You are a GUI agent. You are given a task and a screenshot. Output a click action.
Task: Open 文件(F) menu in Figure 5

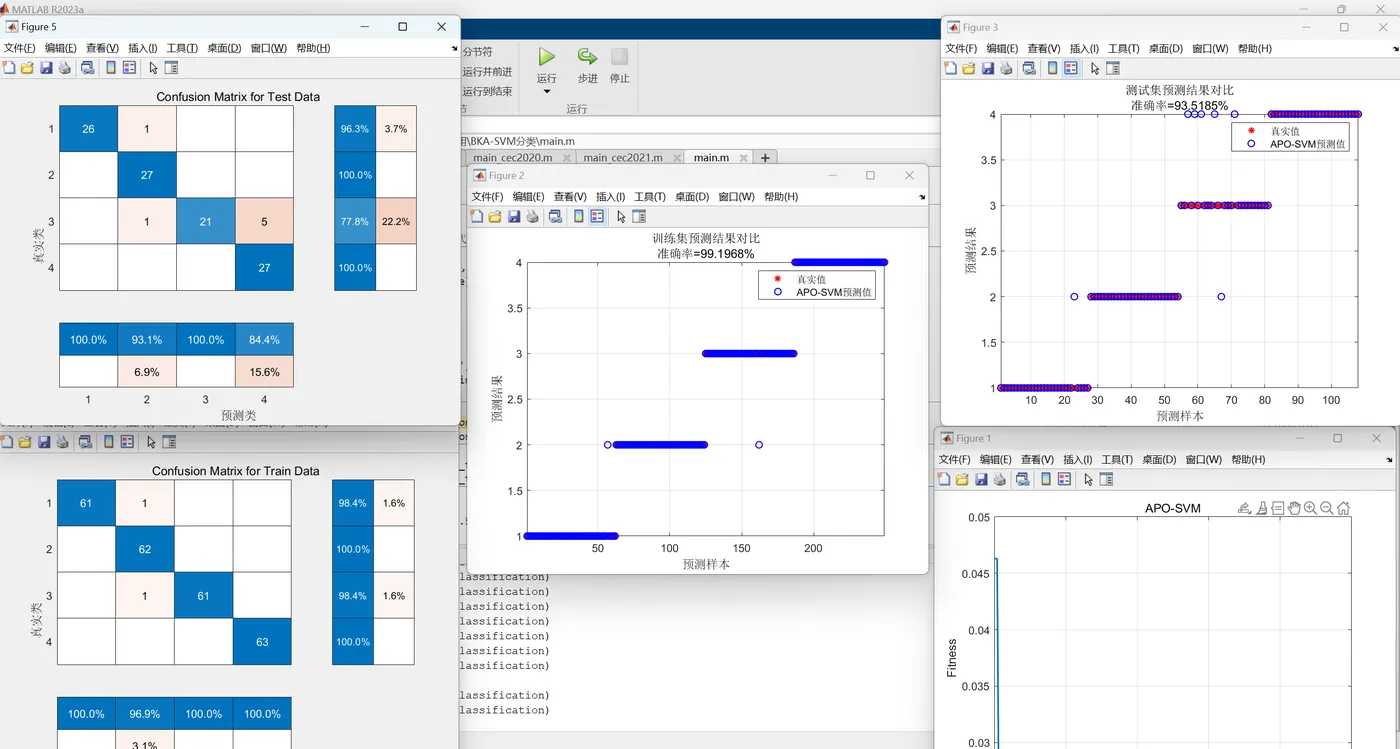[x=20, y=48]
